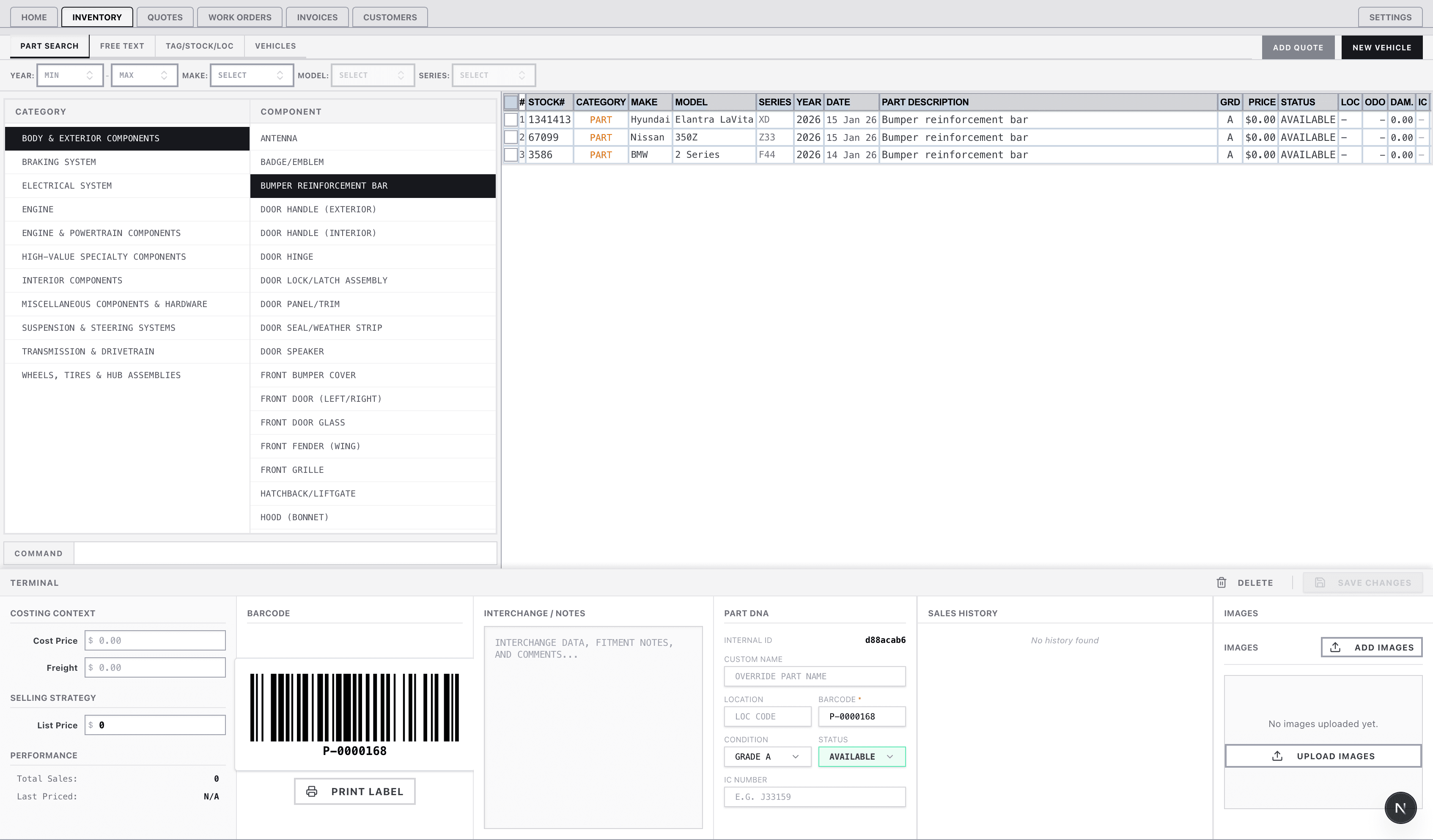Select the Front Bumper Cover component

(x=308, y=375)
